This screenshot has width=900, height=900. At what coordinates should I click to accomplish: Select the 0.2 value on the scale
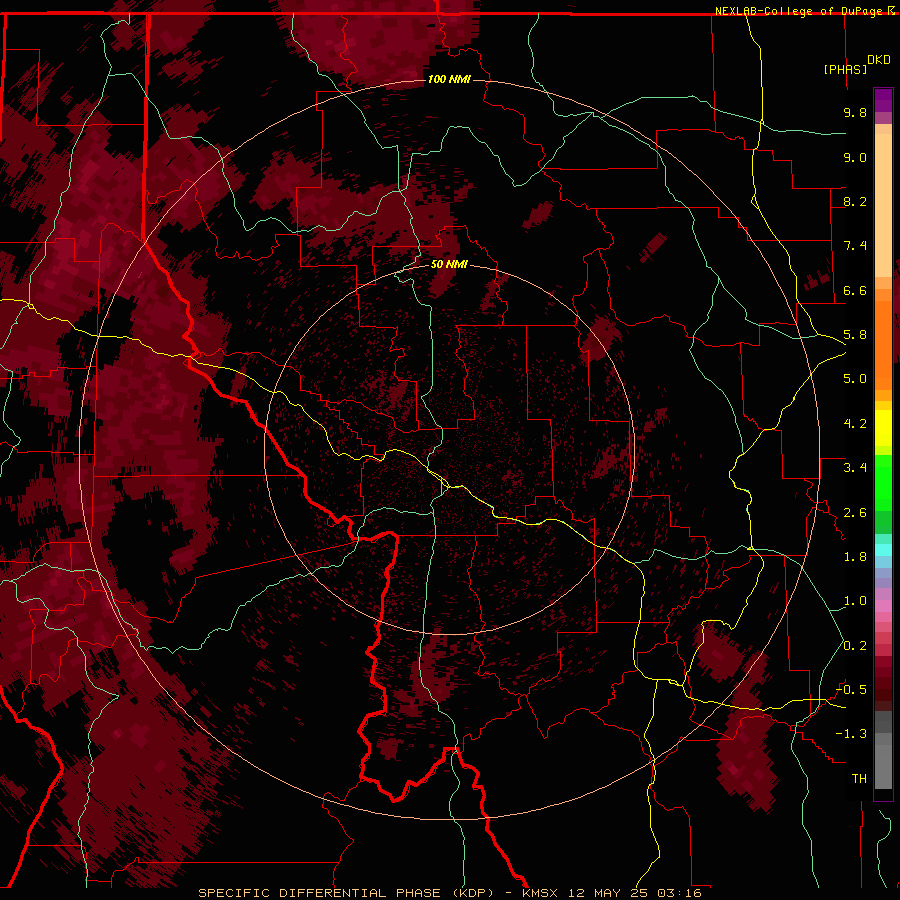click(x=855, y=646)
